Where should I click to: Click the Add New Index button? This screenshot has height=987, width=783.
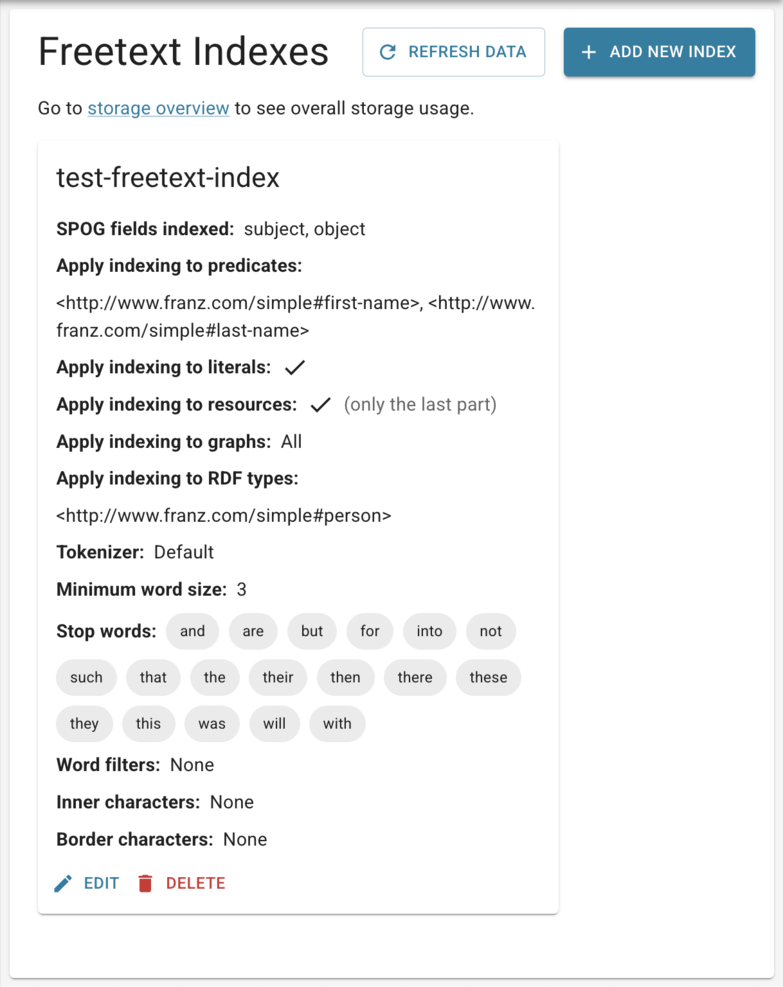pyautogui.click(x=659, y=52)
